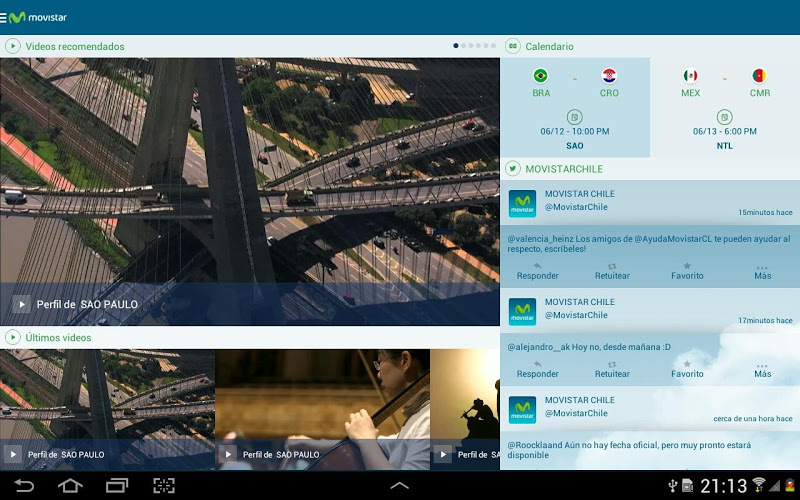Reply to the @alejandro__ak tweet
The height and width of the screenshot is (500, 800).
tap(537, 369)
